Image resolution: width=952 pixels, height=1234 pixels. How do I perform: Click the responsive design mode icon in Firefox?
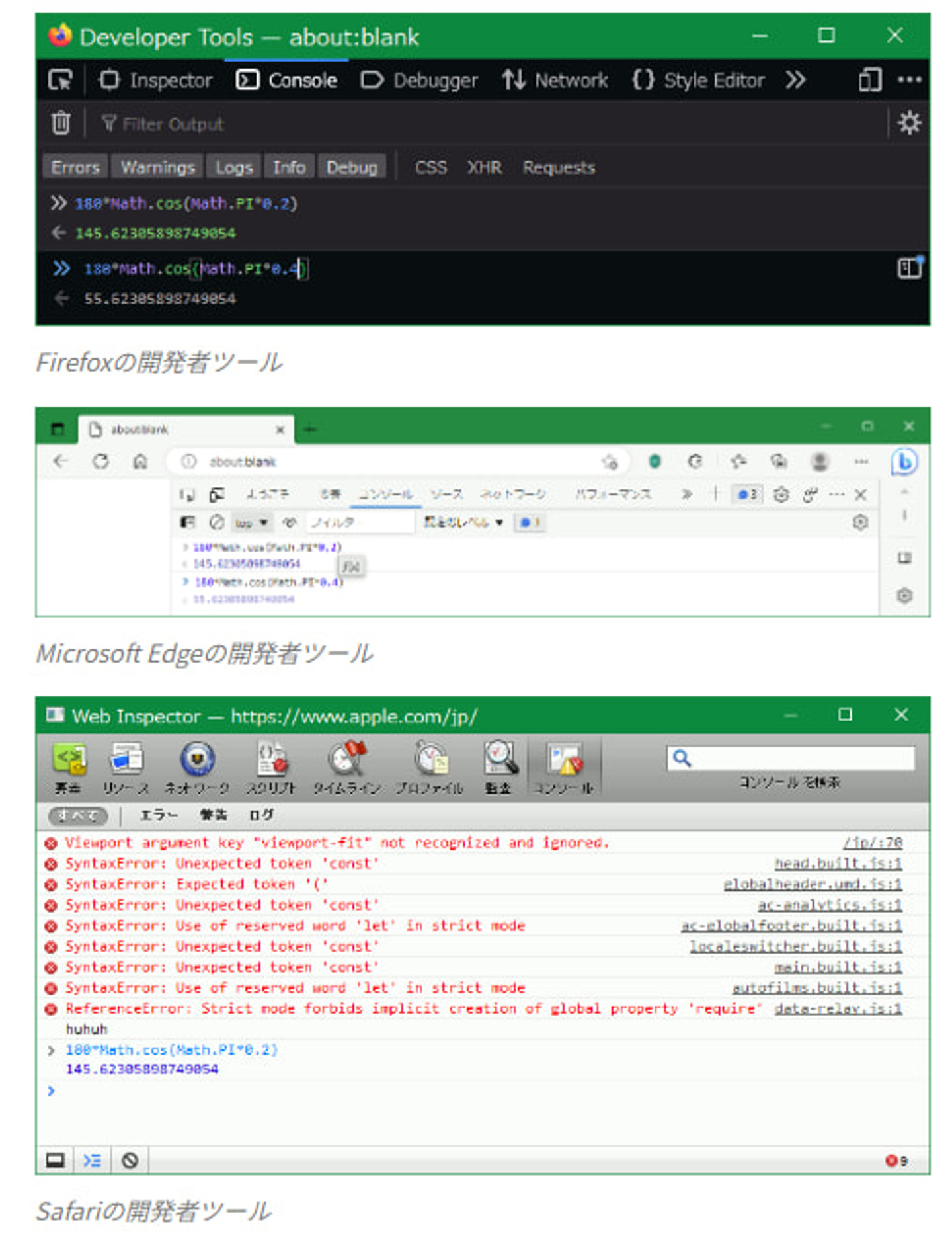tap(869, 81)
